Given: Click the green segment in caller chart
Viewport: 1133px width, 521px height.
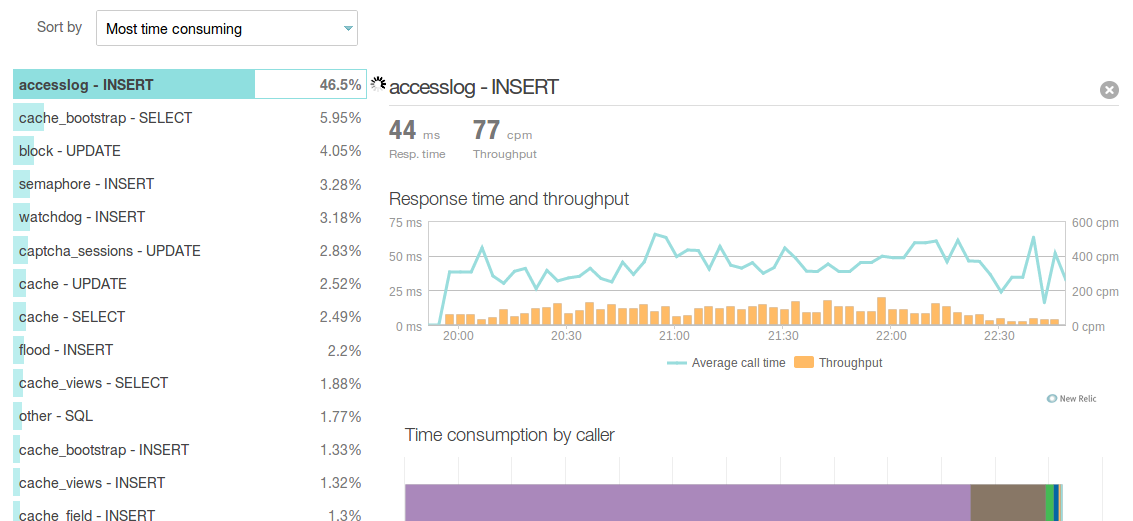Looking at the screenshot, I should click(1049, 502).
